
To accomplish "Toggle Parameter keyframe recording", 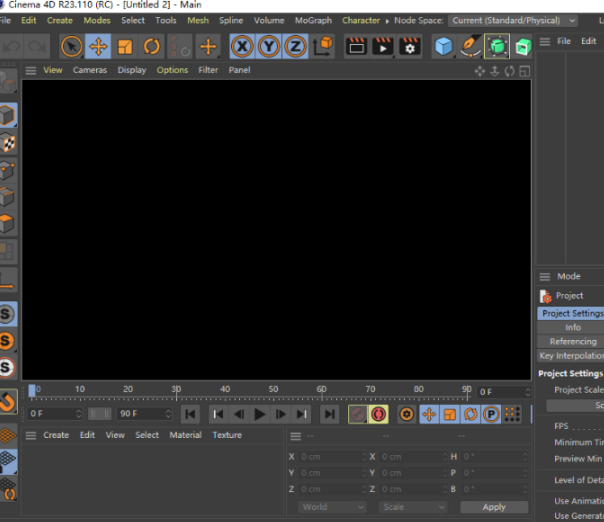I will 491,414.
